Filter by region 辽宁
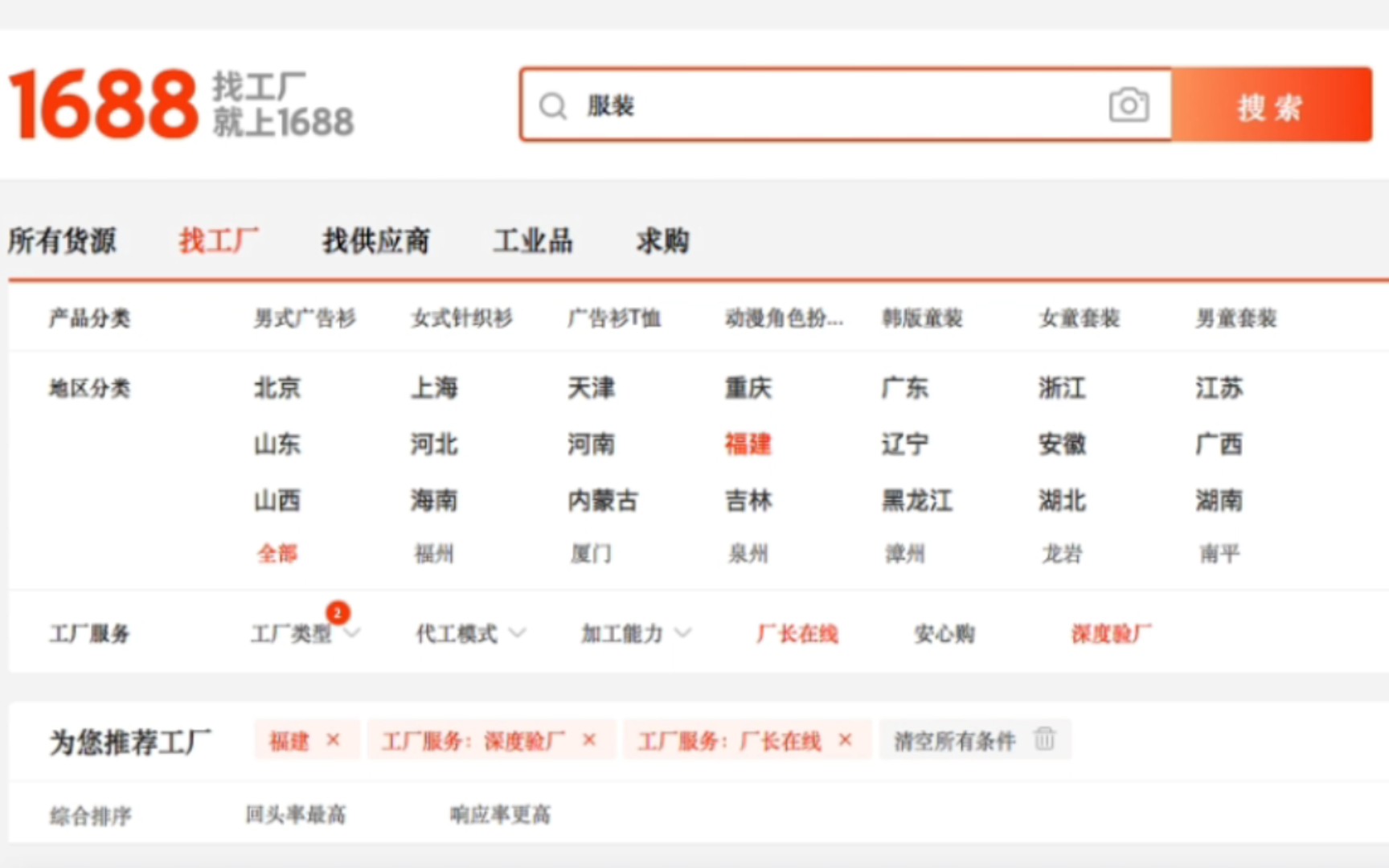The height and width of the screenshot is (868, 1389). [905, 444]
